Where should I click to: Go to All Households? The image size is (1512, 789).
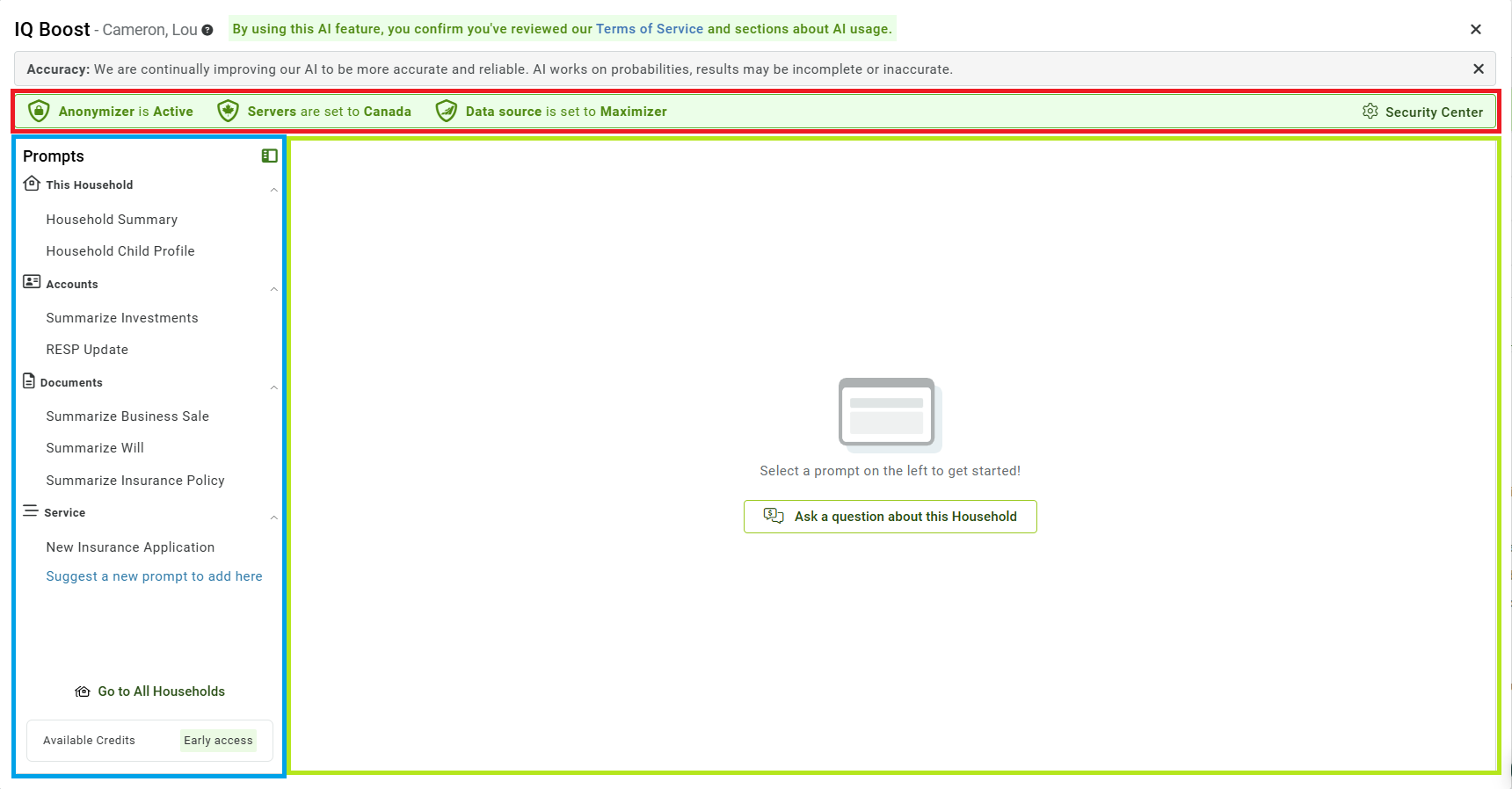(x=150, y=691)
